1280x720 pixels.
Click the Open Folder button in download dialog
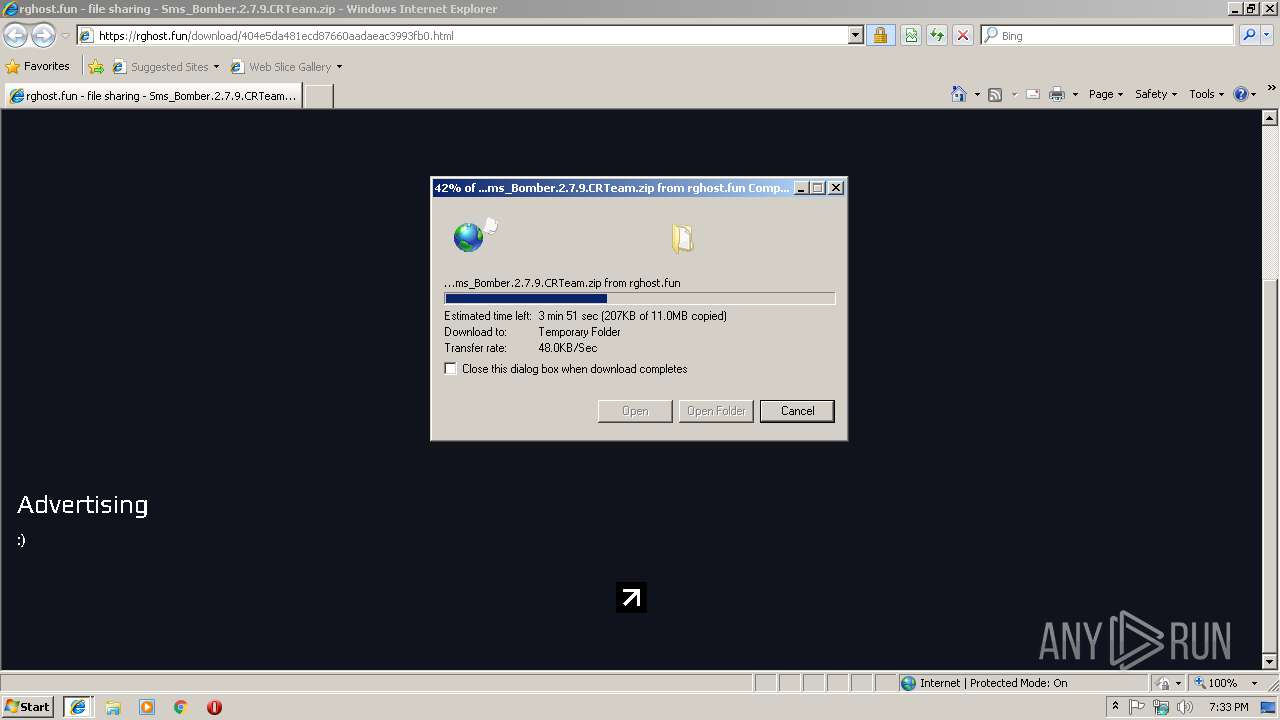point(716,411)
